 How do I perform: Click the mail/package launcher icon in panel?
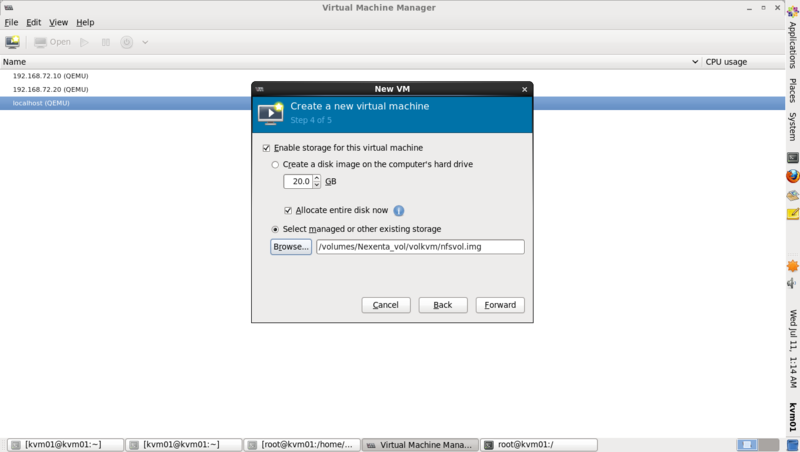[x=793, y=195]
